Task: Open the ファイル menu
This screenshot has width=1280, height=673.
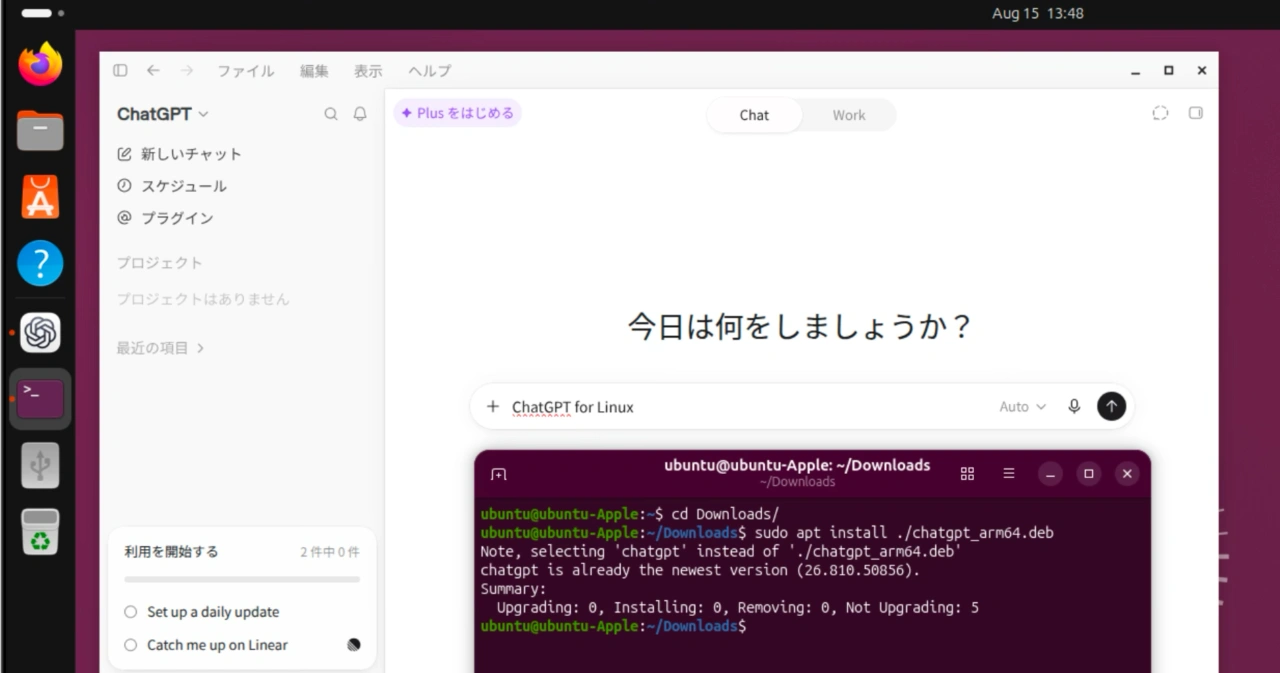Action: click(246, 71)
